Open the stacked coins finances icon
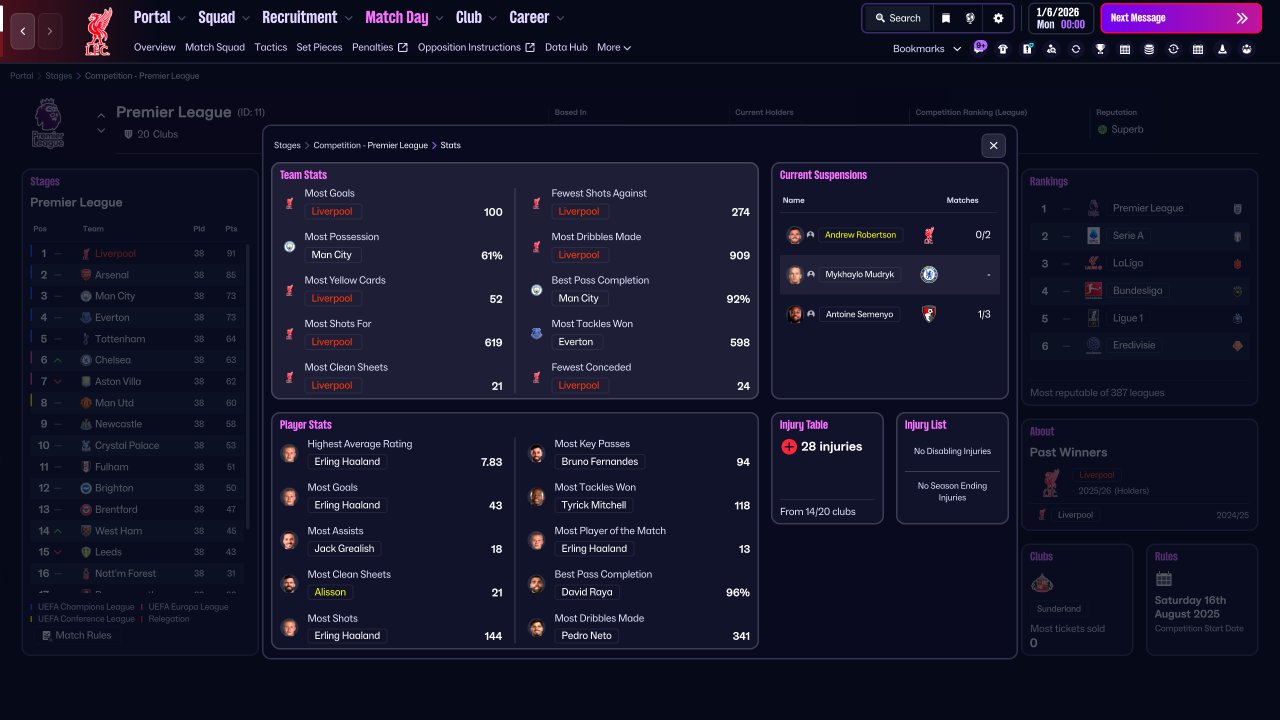This screenshot has width=1280, height=720. tap(1149, 49)
